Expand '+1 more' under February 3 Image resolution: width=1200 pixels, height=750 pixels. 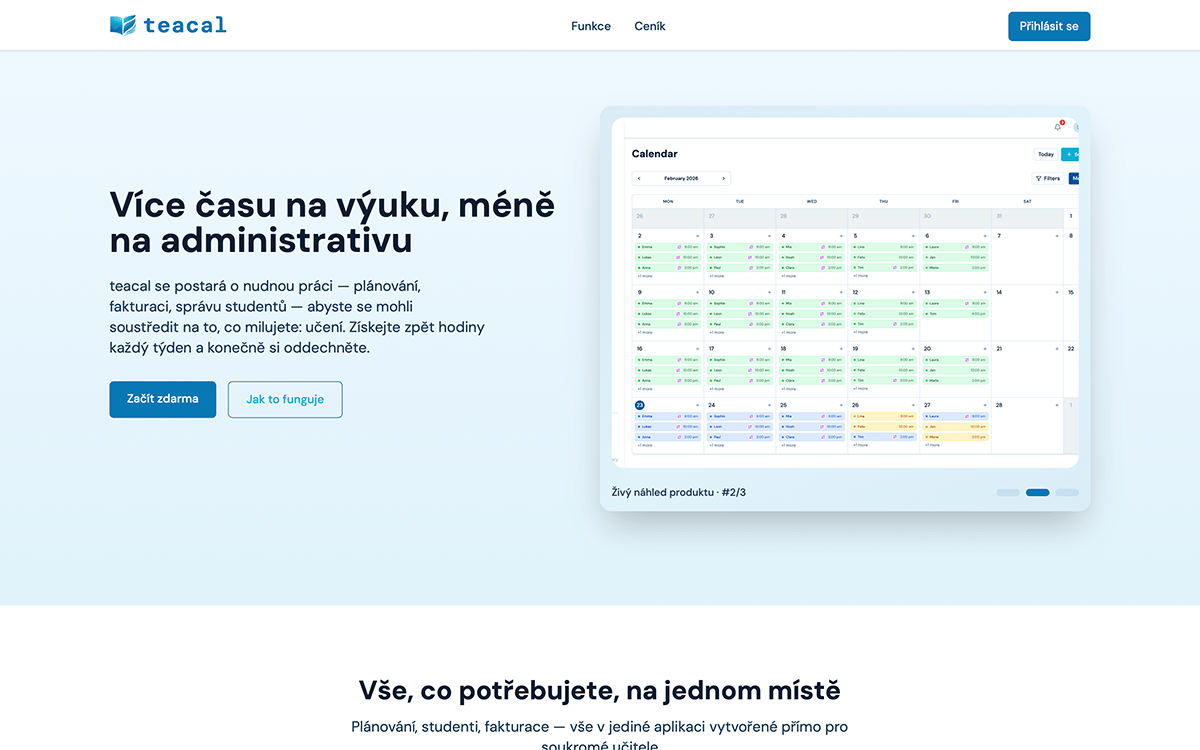717,276
